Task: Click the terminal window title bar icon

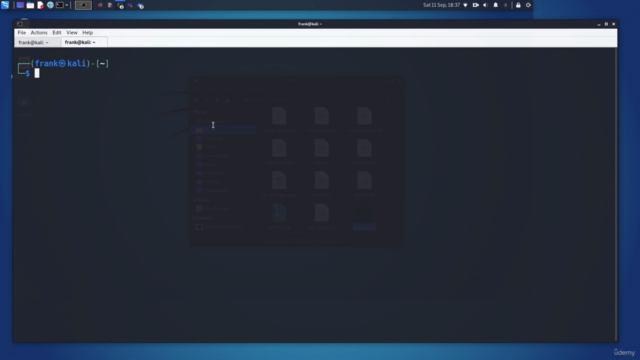Action: coord(20,24)
